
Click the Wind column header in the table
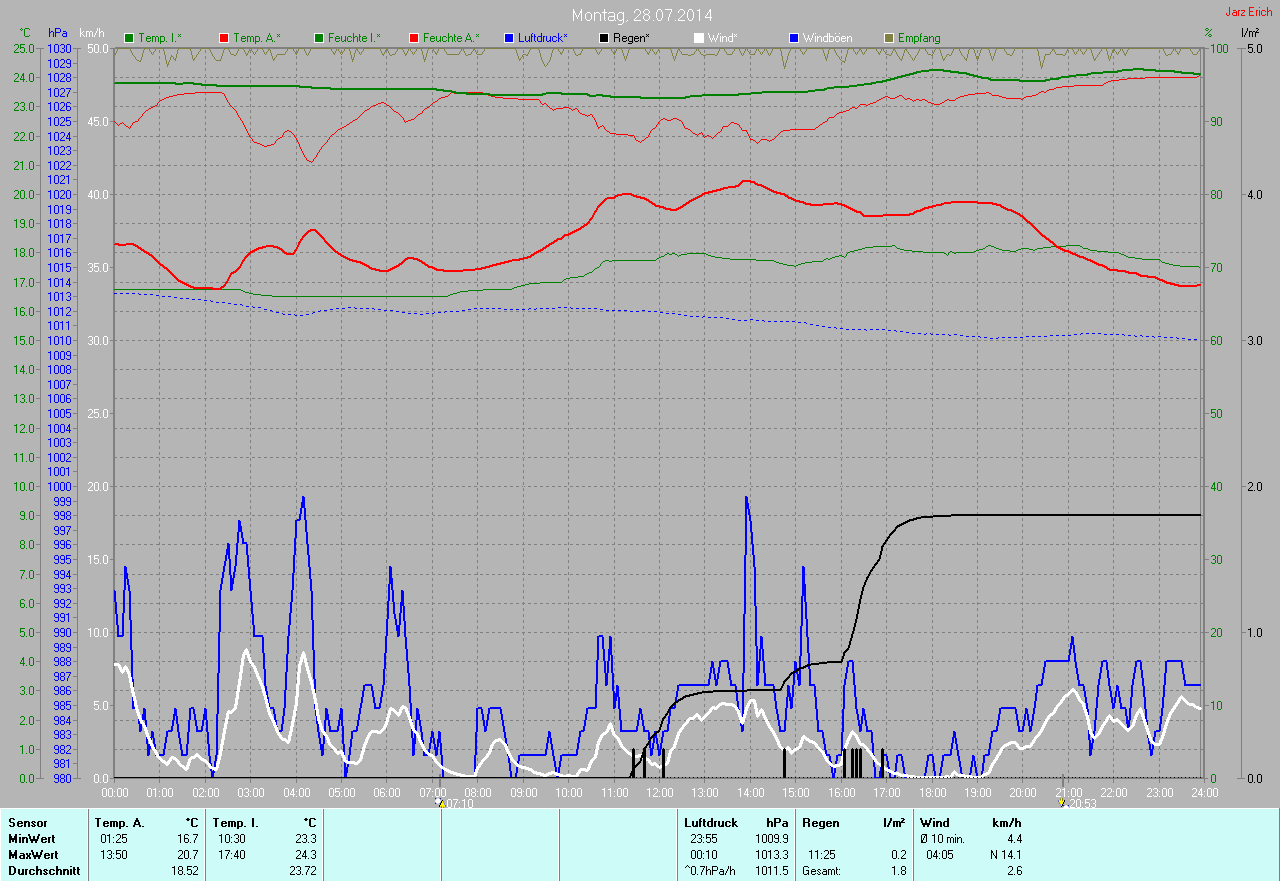point(934,823)
